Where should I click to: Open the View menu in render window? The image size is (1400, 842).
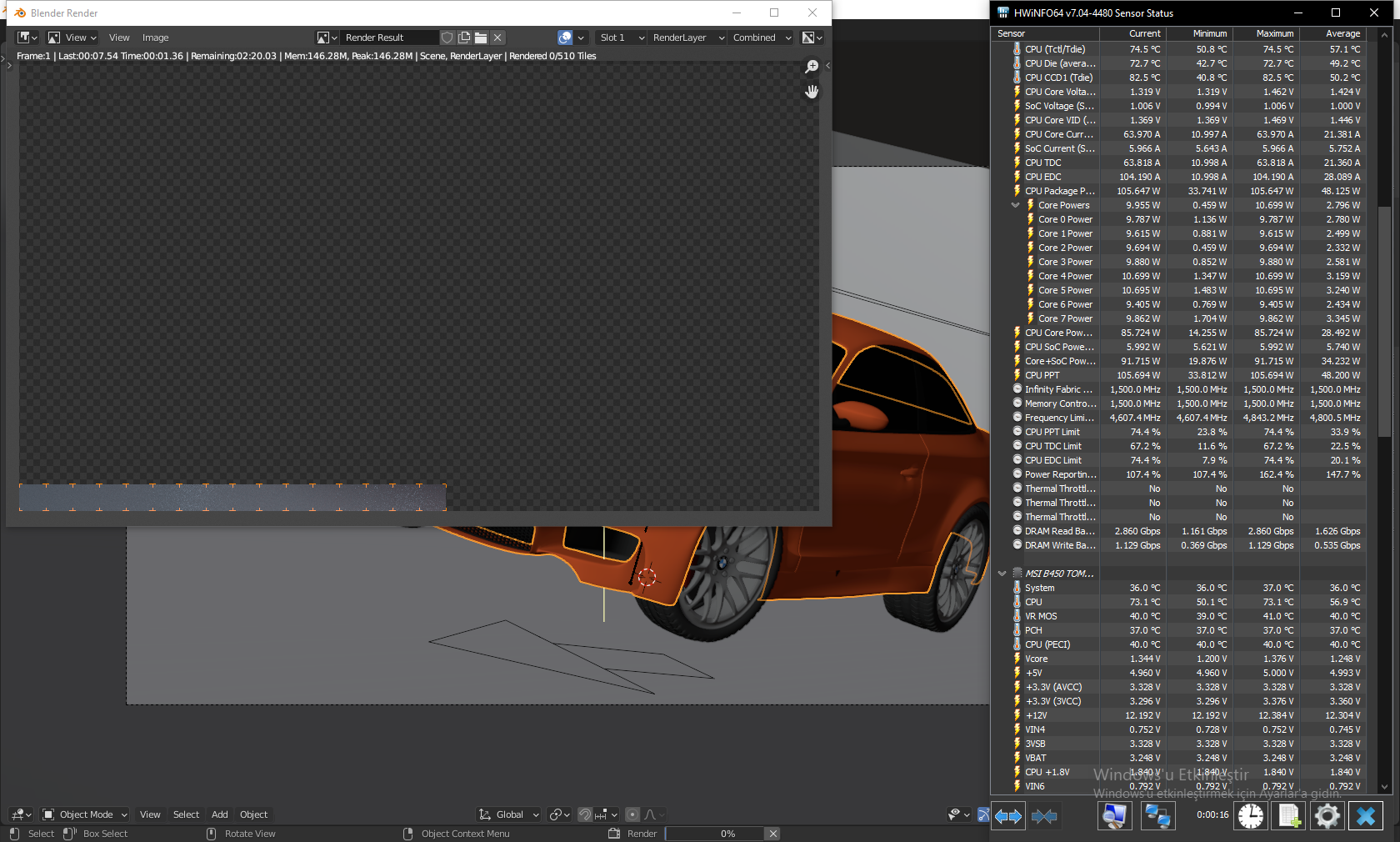119,38
